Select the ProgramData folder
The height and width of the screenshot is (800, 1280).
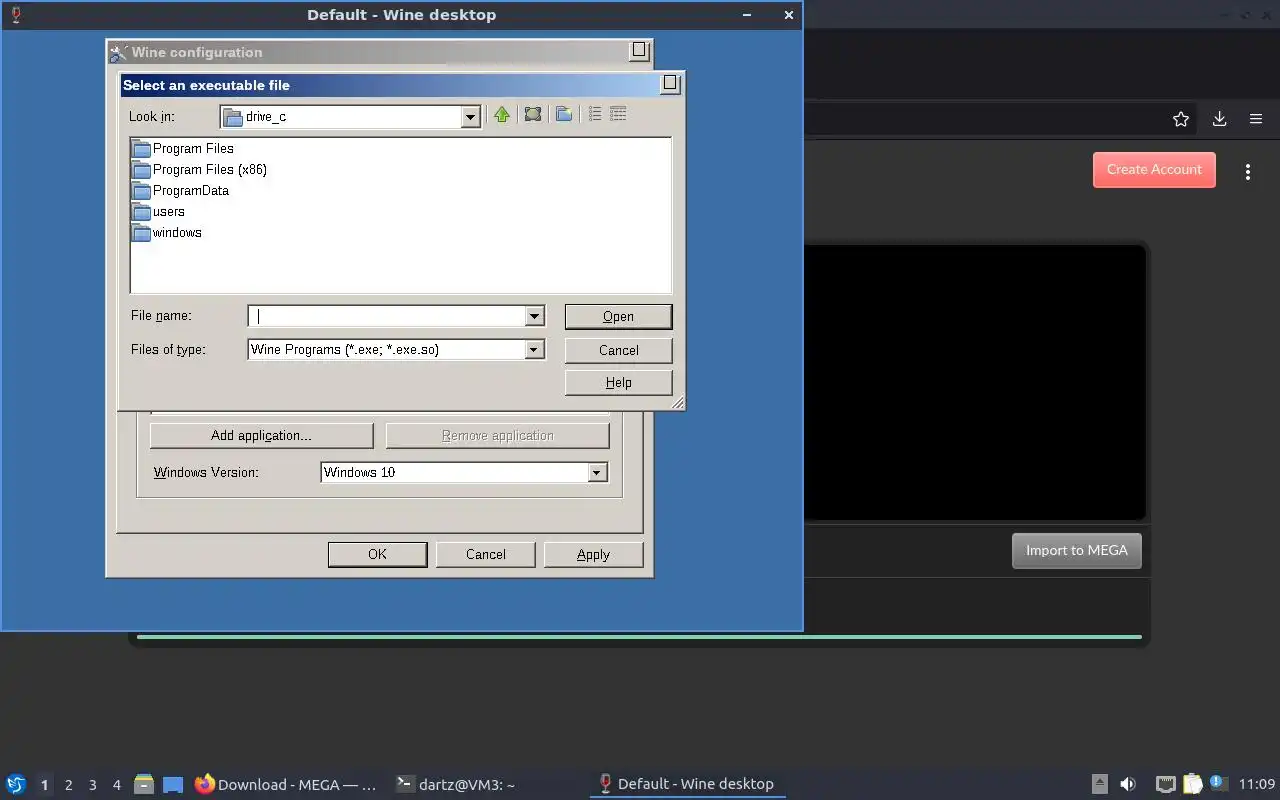pyautogui.click(x=180, y=190)
